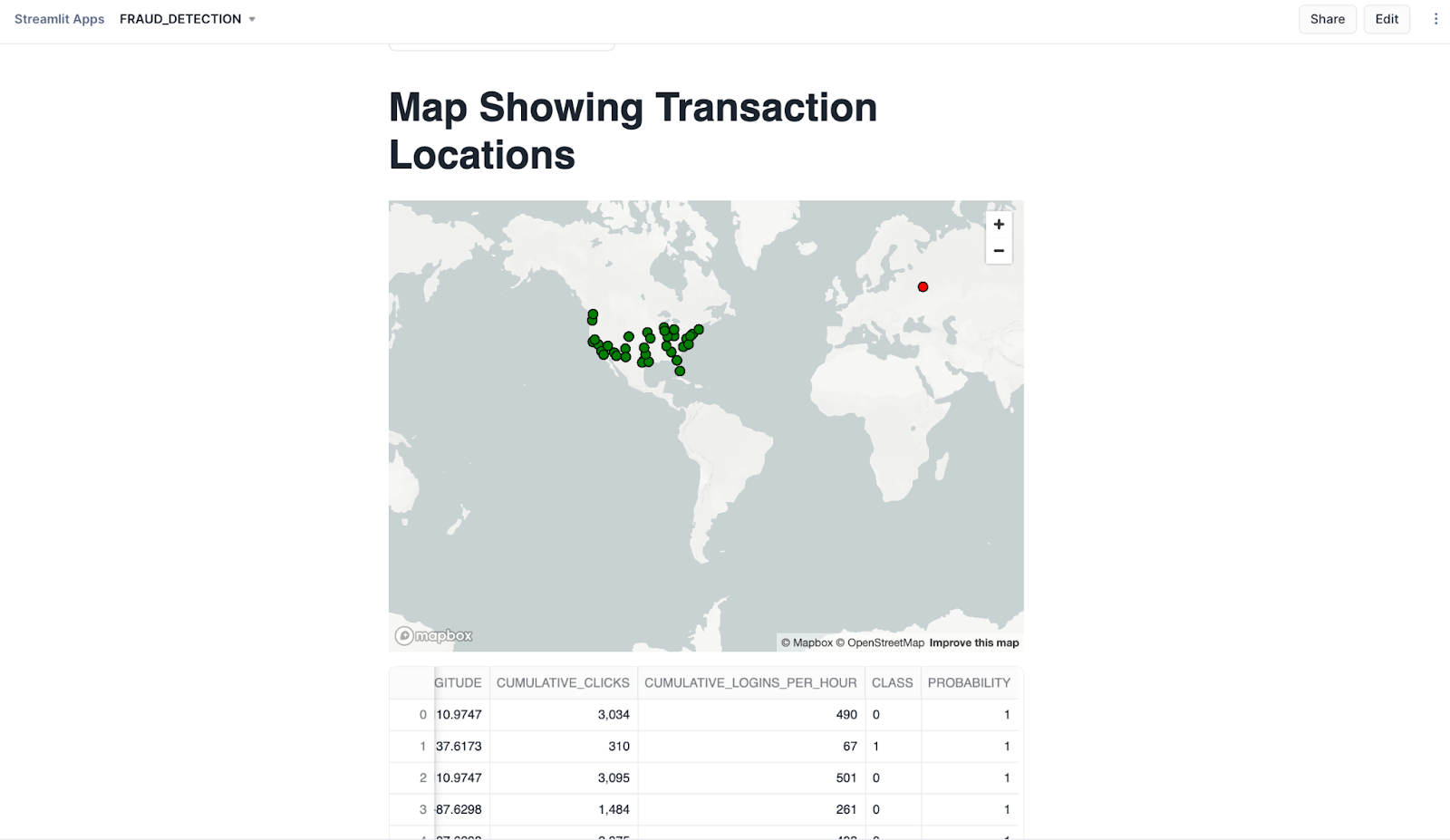Select the red fraud transaction marker in Russia

coord(923,286)
